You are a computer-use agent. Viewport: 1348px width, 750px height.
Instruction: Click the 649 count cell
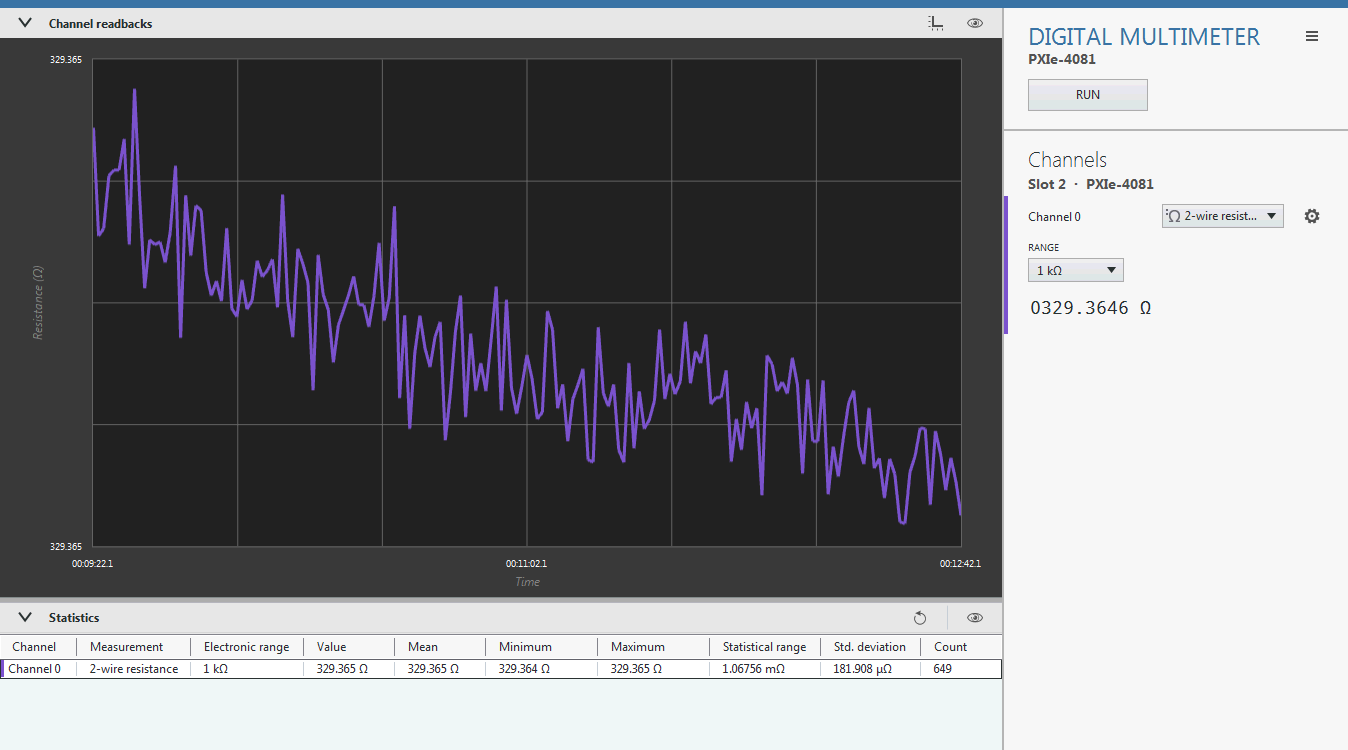point(943,669)
